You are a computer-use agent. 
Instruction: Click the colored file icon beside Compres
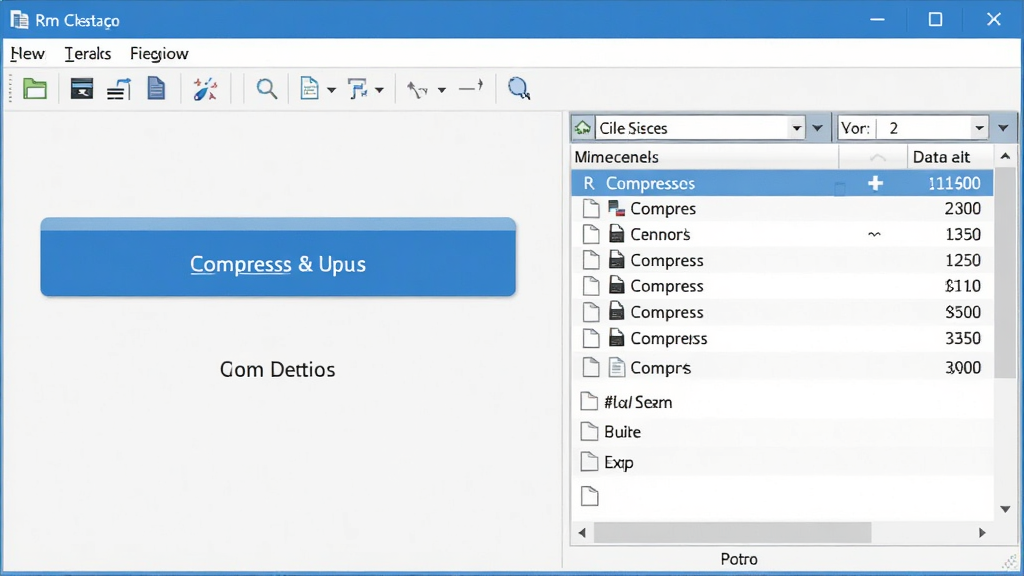click(616, 208)
